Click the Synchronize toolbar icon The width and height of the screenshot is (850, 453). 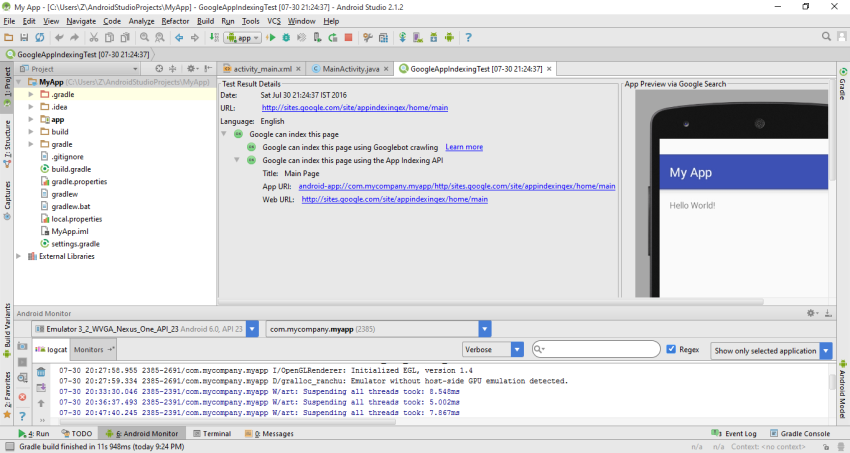40,37
